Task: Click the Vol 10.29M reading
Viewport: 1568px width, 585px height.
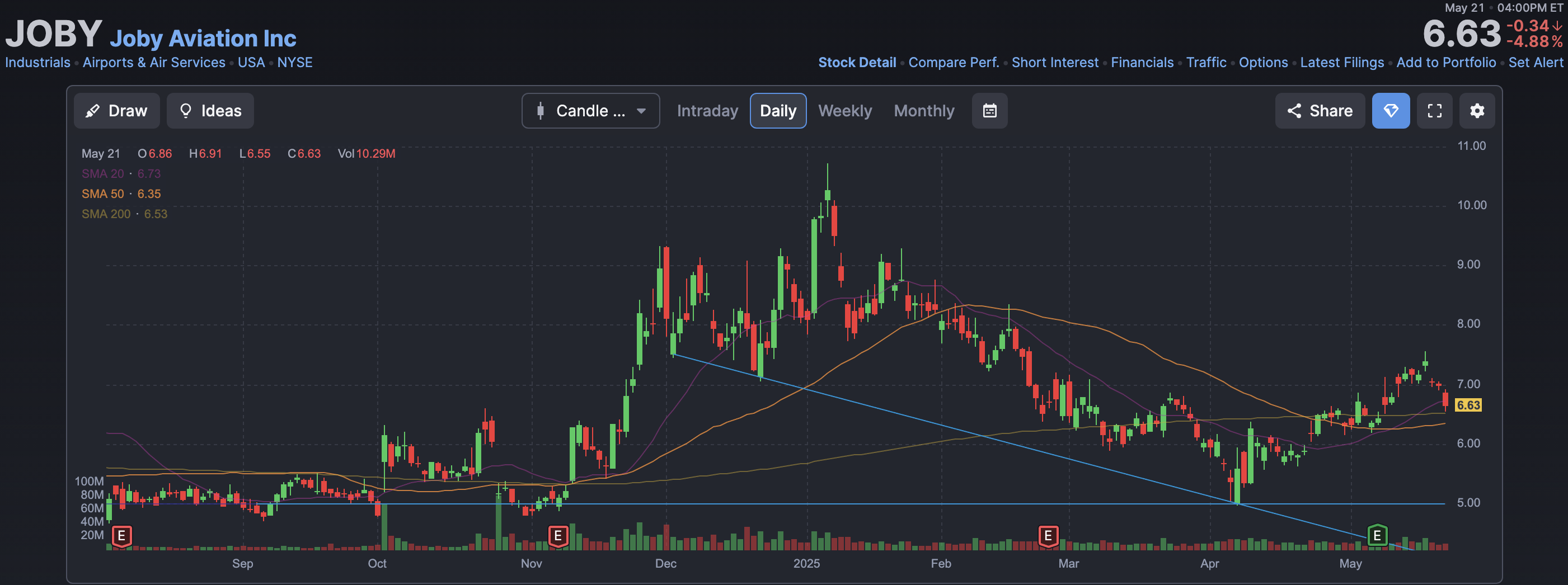Action: [x=367, y=154]
